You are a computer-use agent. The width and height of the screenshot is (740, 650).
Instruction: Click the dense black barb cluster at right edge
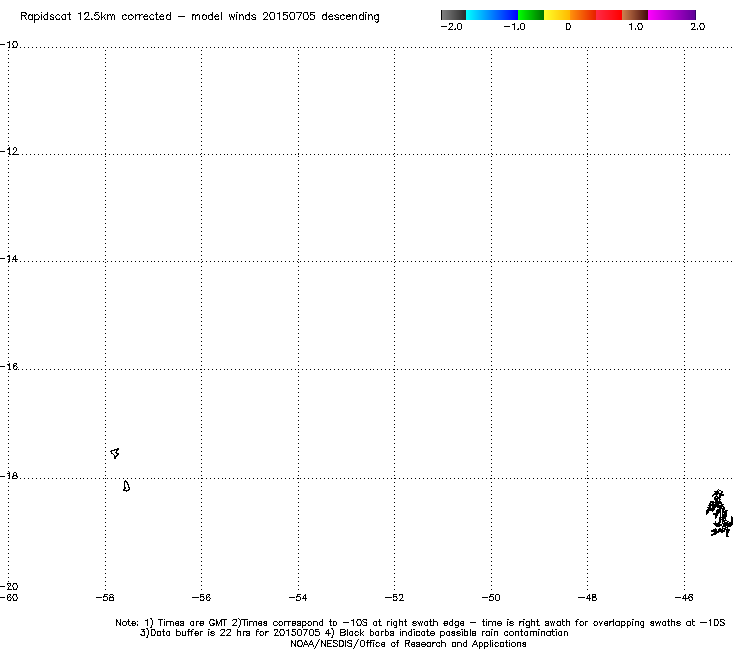719,513
